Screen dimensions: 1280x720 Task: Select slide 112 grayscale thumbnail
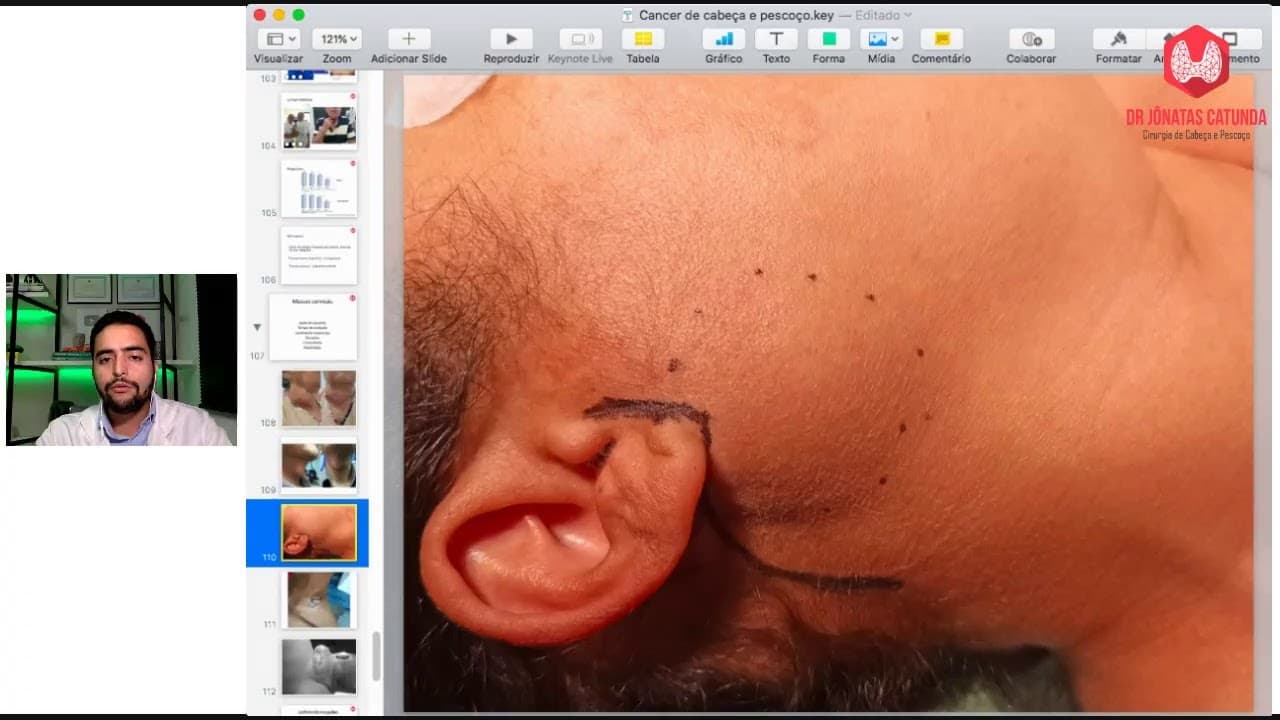pyautogui.click(x=319, y=667)
